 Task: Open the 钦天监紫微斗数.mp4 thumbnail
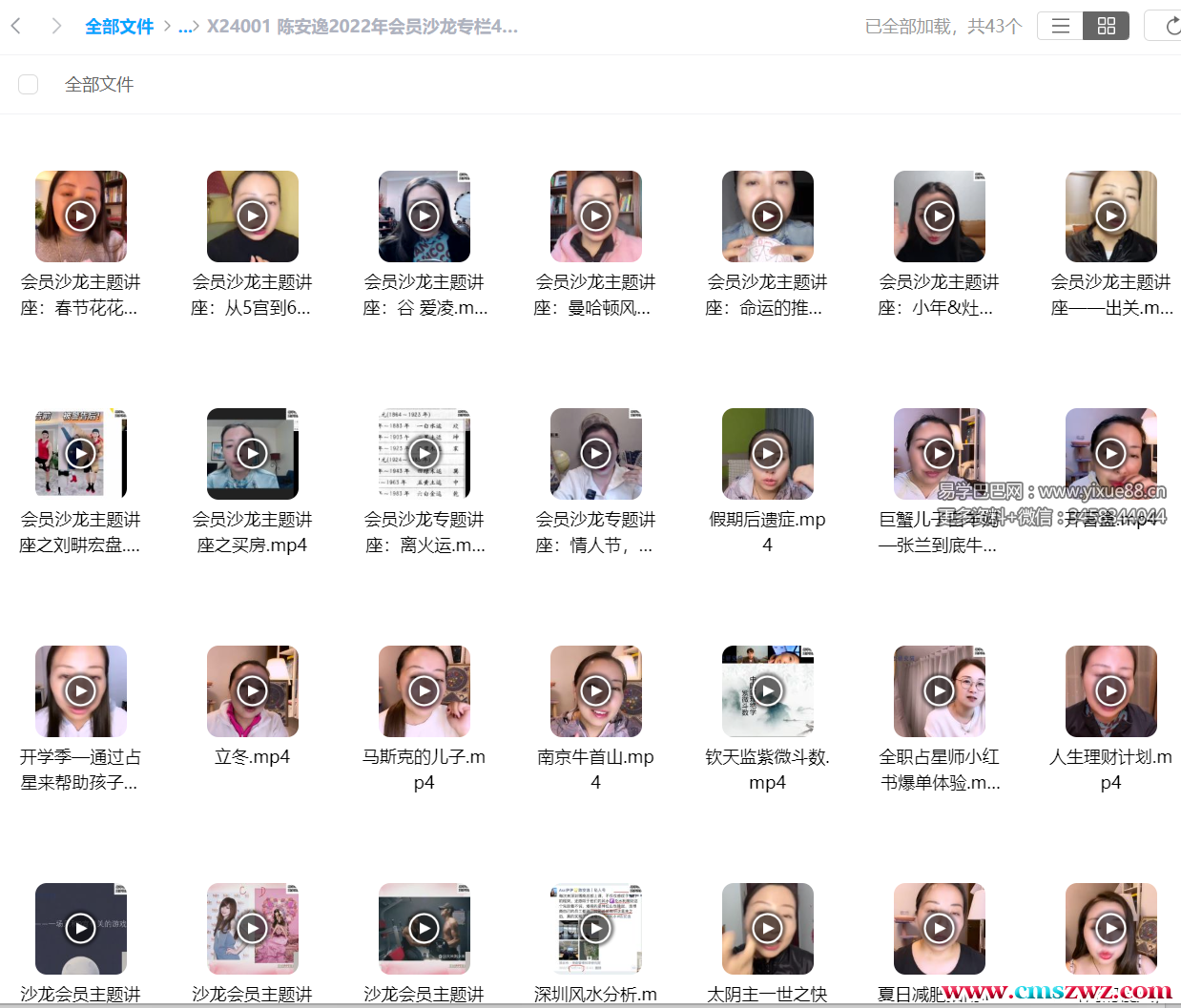coord(767,690)
